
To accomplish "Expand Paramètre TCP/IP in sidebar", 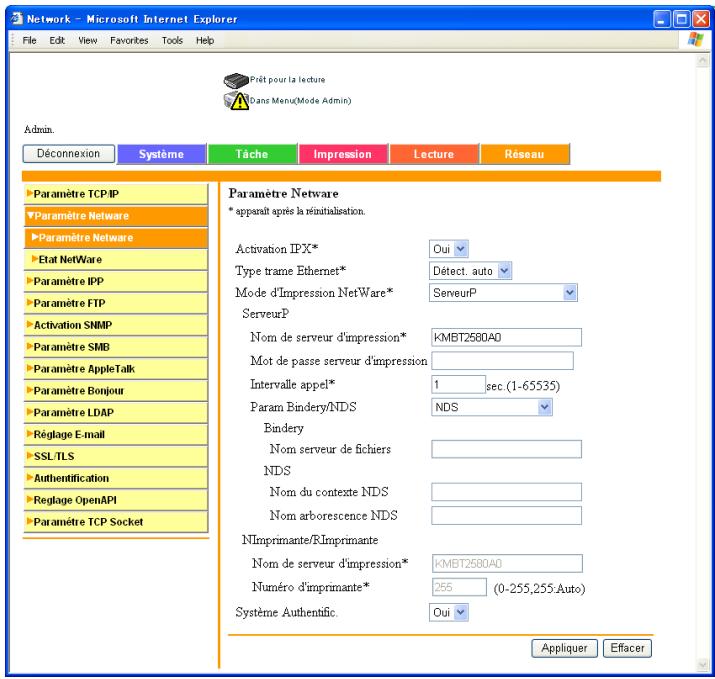I will coord(116,194).
